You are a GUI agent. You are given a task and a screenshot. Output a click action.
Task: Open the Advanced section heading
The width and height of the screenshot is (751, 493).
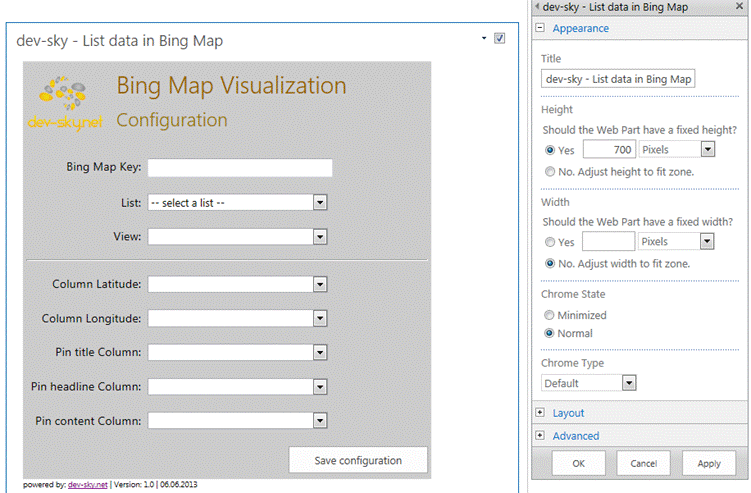576,436
